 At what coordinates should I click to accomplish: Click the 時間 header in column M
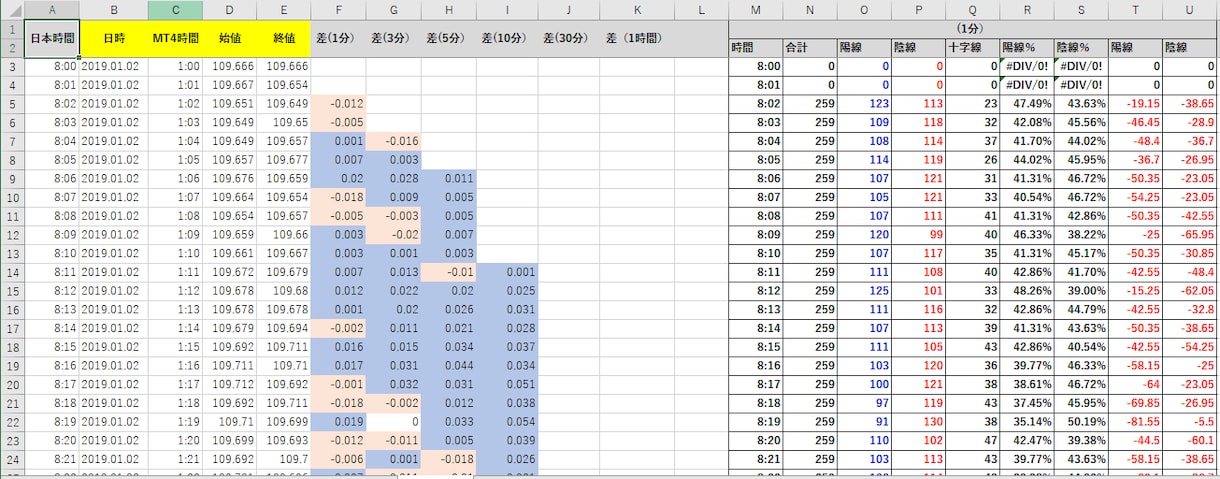click(x=755, y=47)
